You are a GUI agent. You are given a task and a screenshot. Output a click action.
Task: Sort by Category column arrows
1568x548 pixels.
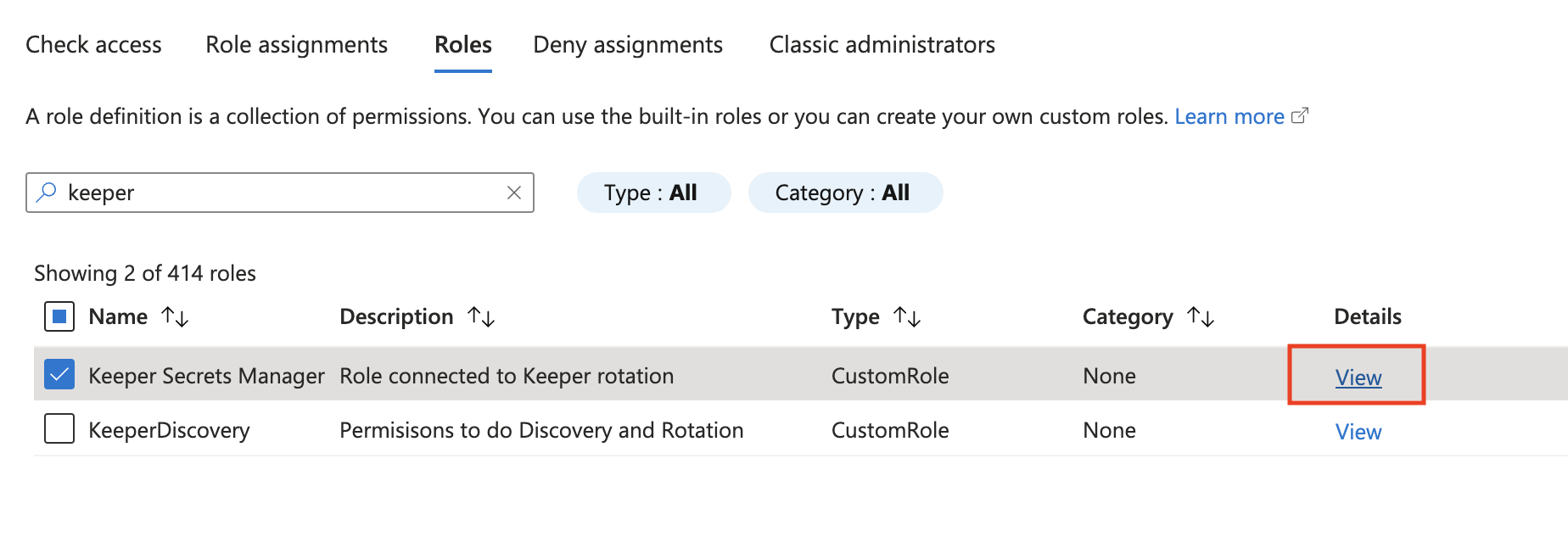point(1201,316)
